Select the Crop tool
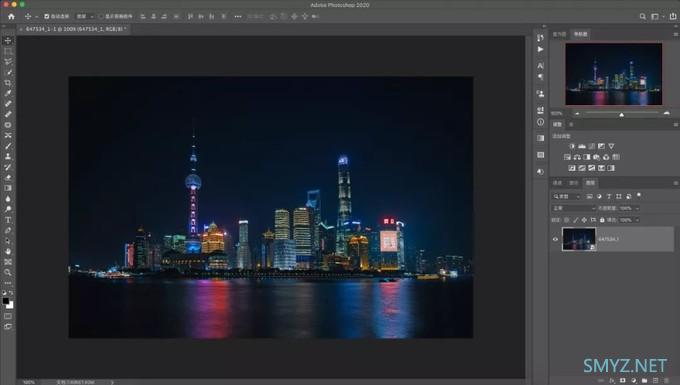Screen dimensions: 680x385 click(x=8, y=83)
